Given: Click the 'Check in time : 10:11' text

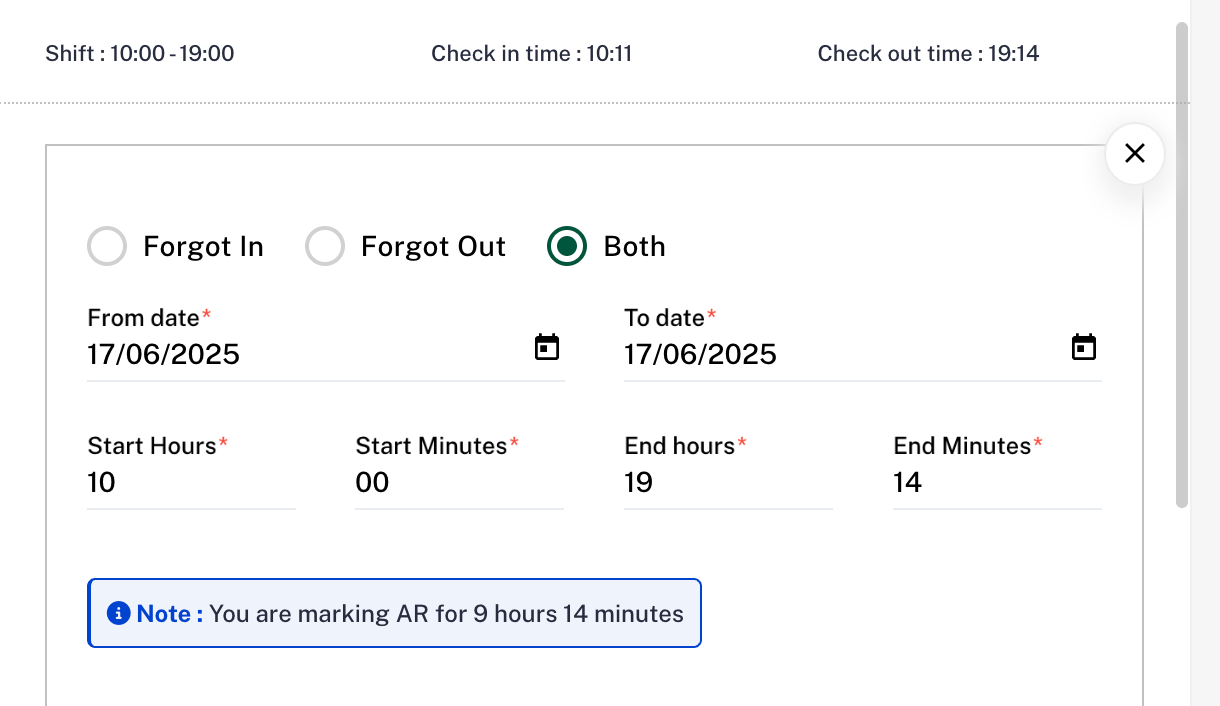Looking at the screenshot, I should coord(532,53).
